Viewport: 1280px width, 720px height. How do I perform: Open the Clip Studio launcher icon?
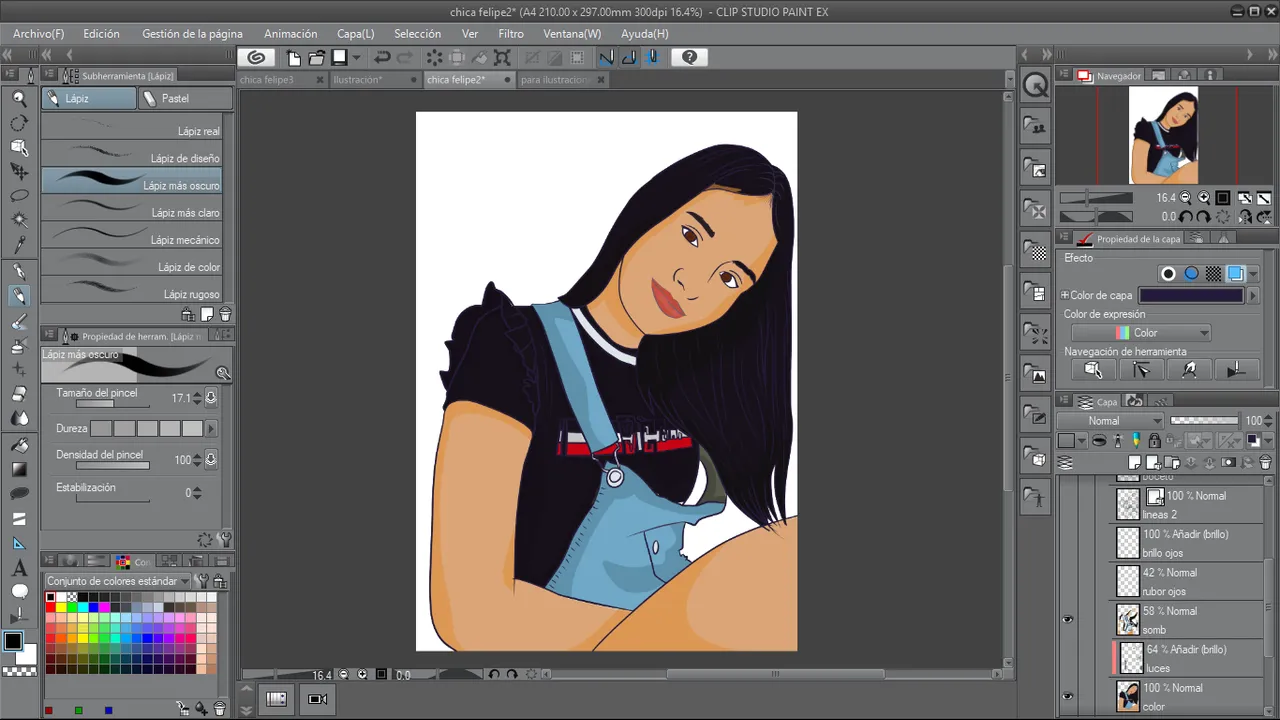click(256, 57)
